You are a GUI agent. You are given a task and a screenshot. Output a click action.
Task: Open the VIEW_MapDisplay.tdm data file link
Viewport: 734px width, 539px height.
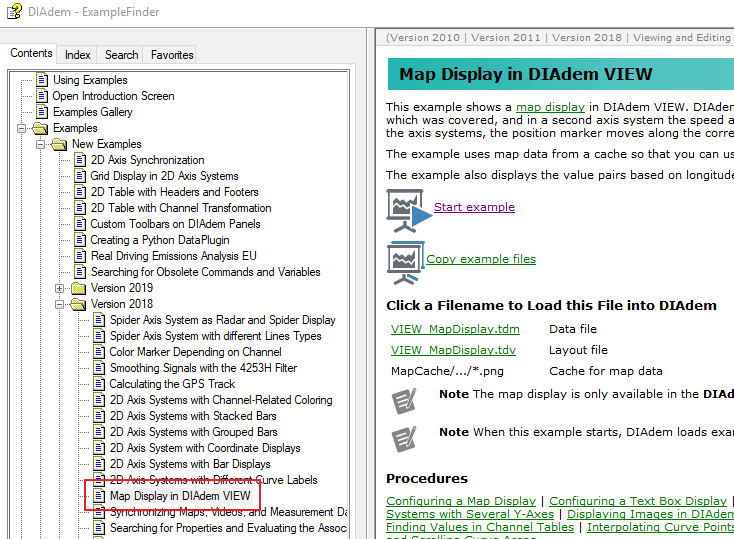pos(455,329)
